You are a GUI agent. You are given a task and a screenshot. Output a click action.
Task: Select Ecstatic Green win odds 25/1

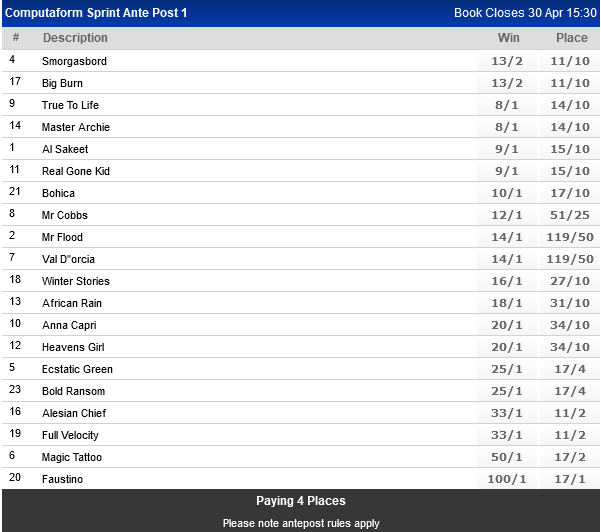point(508,369)
